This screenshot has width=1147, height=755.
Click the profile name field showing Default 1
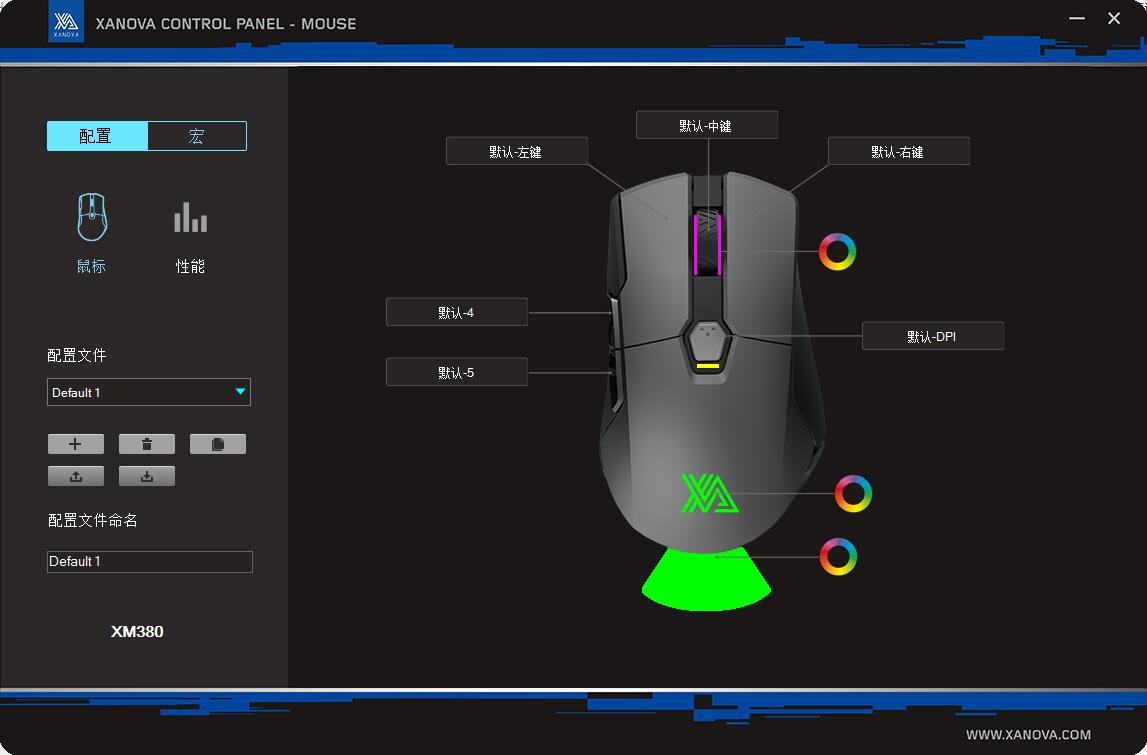(150, 562)
